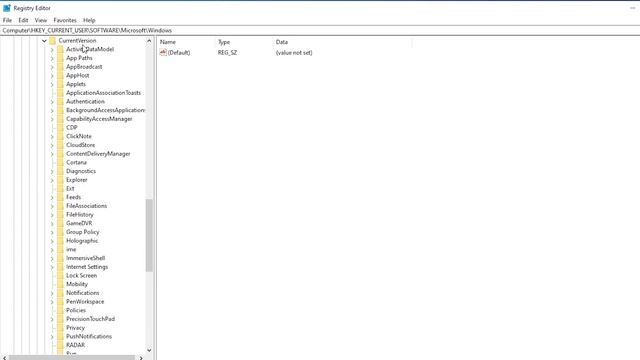
Task: Click the tree scroll up arrow
Action: 149,41
